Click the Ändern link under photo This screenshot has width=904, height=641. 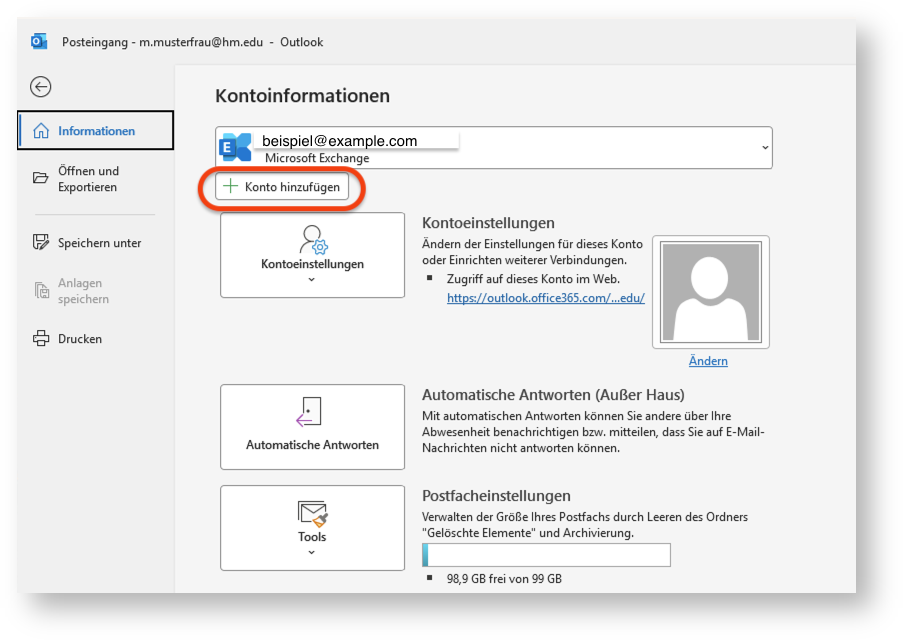[708, 361]
